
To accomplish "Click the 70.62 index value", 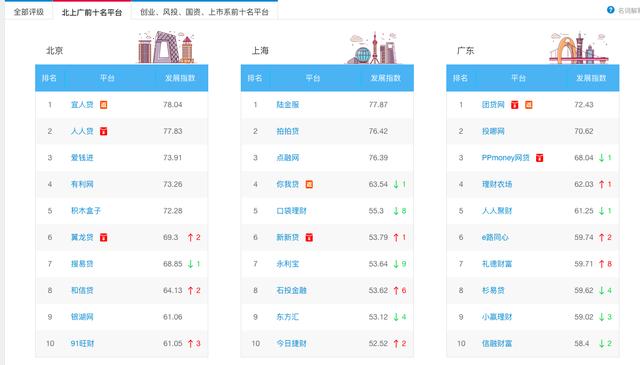I will [584, 131].
